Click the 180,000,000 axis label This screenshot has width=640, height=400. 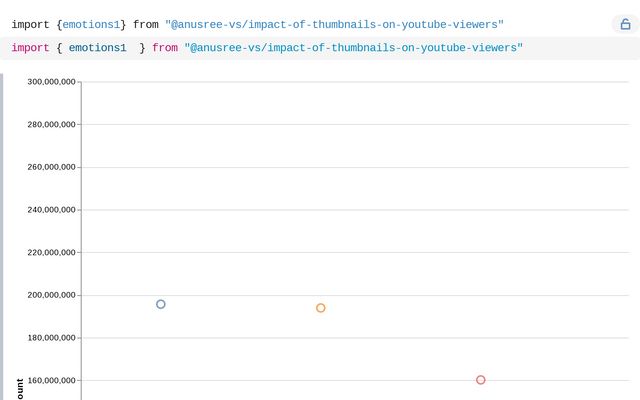(x=51, y=338)
